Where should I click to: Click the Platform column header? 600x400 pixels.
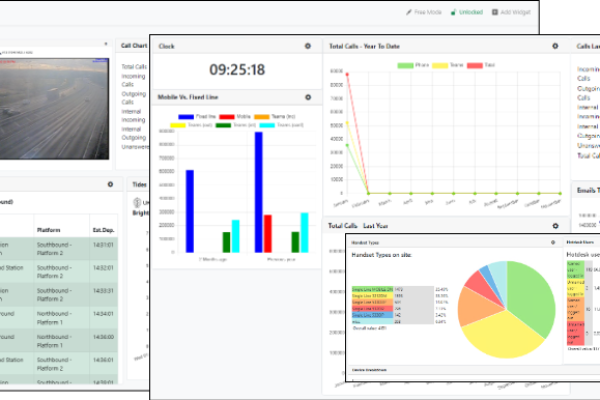49,230
